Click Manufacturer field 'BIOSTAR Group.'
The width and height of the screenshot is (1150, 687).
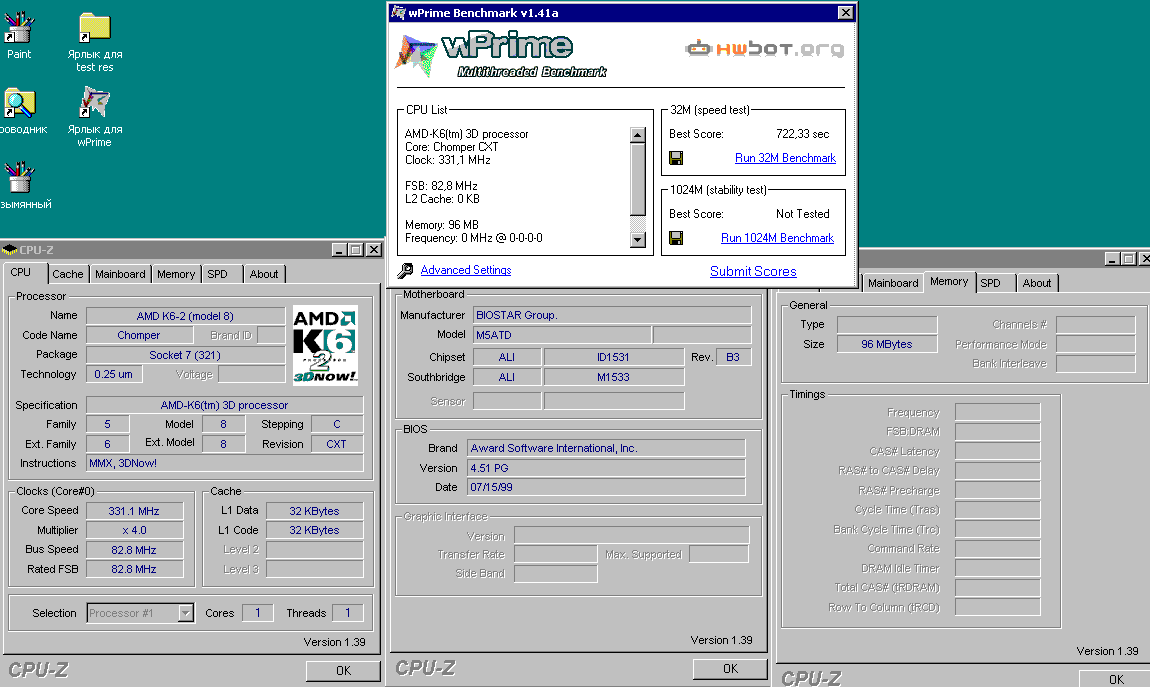pos(612,315)
